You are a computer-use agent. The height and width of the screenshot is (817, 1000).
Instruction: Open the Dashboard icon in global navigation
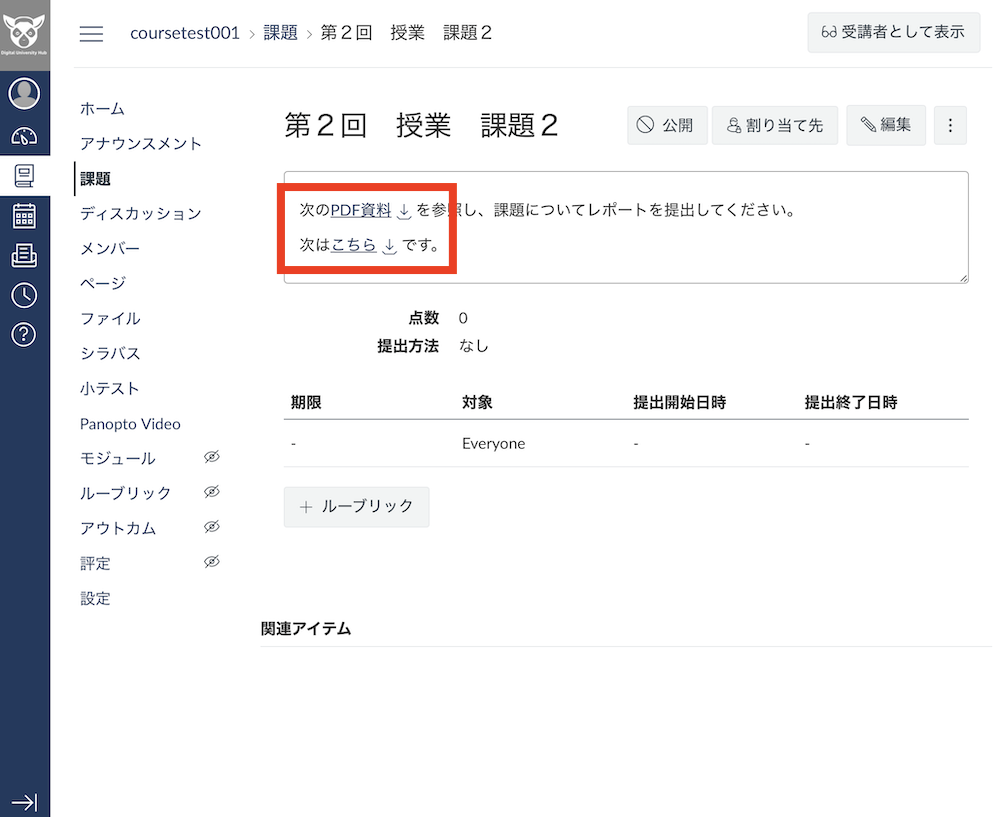24,134
